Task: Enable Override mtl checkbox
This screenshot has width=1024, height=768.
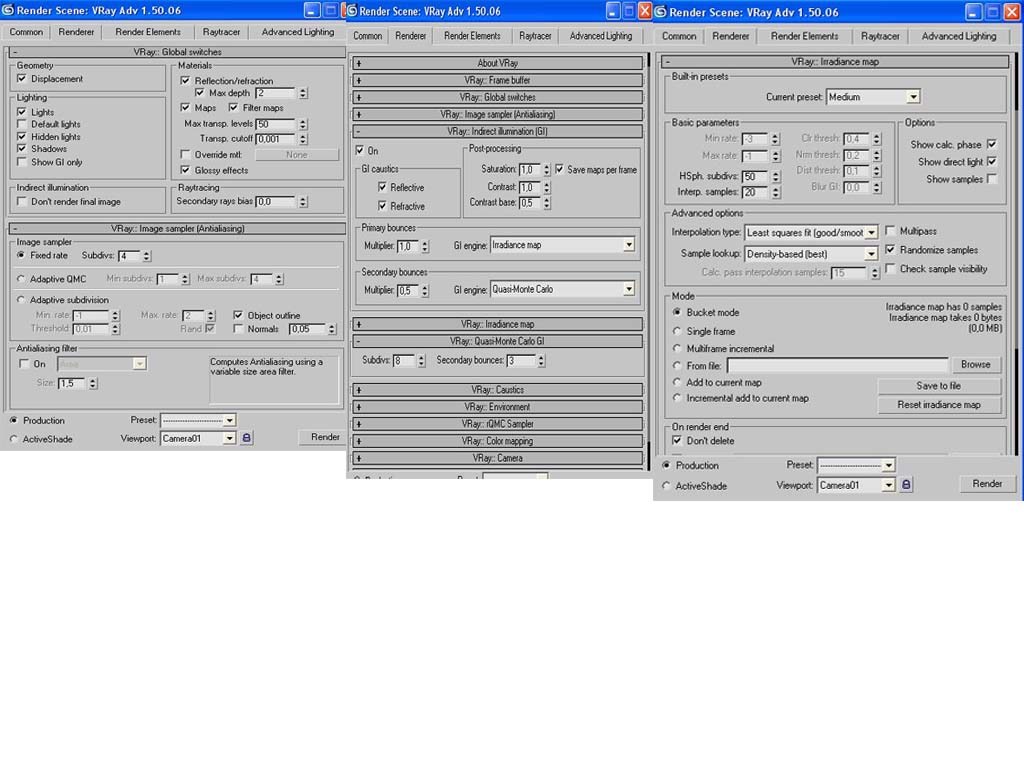Action: tap(185, 155)
